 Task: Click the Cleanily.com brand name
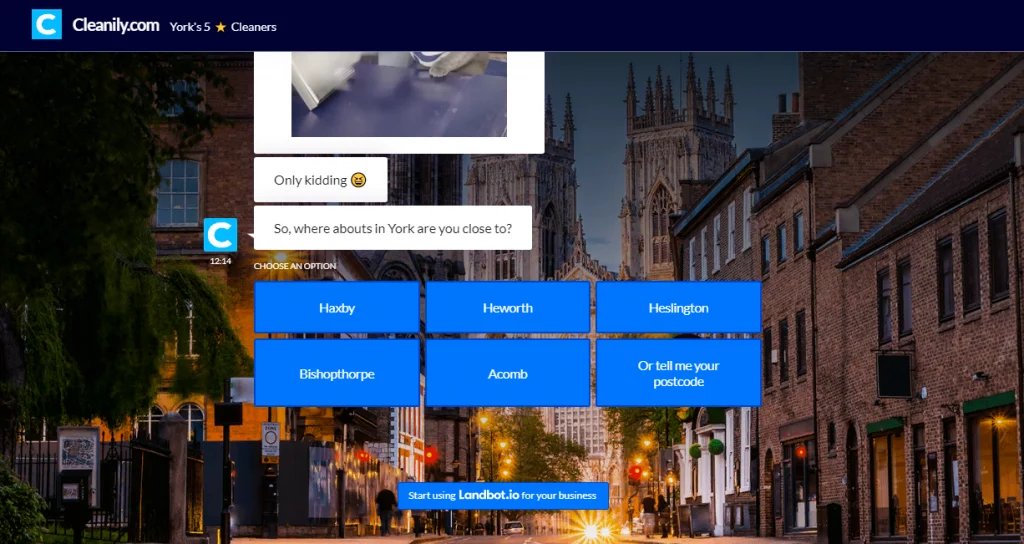point(116,25)
